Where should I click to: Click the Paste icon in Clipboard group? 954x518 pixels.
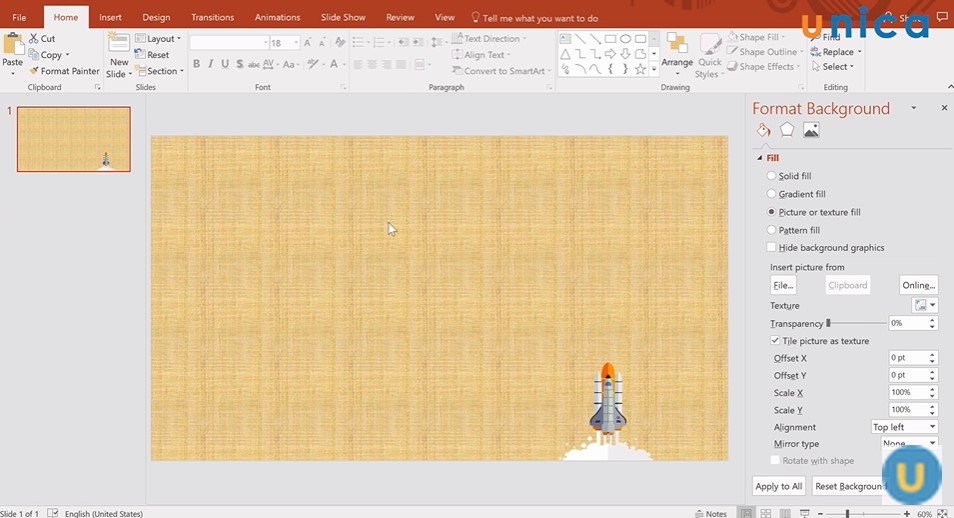[13, 46]
